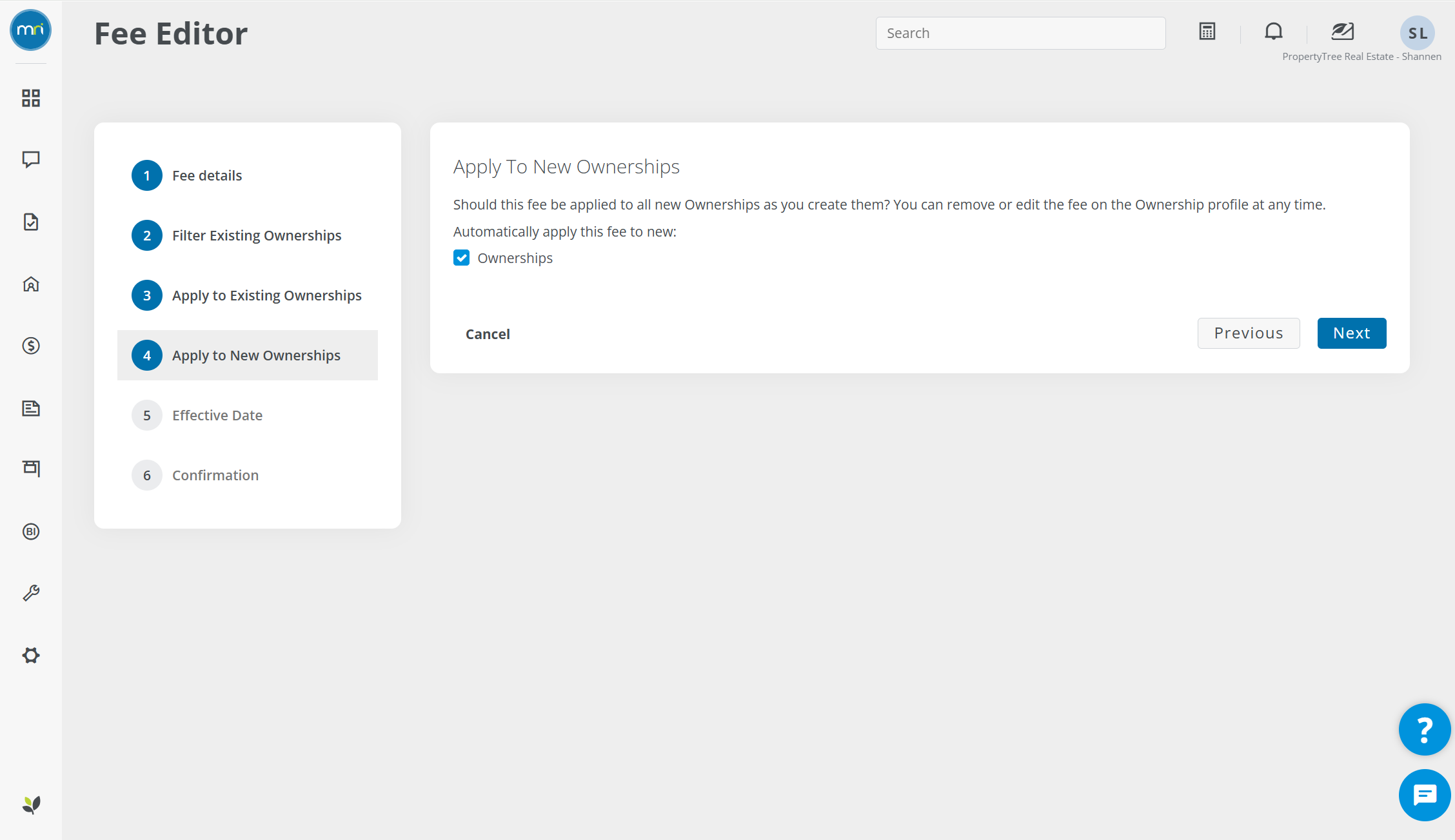
Task: Click into the Search field
Action: [x=1020, y=33]
